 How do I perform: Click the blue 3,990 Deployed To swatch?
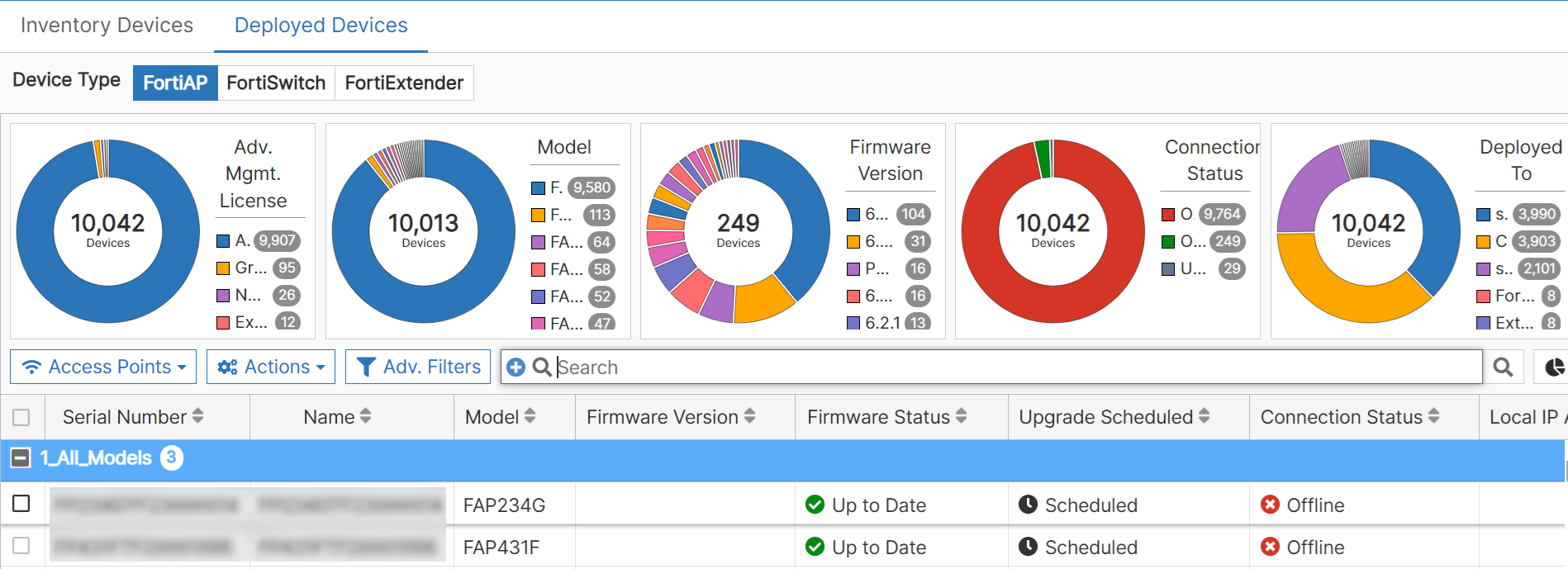[x=1484, y=215]
